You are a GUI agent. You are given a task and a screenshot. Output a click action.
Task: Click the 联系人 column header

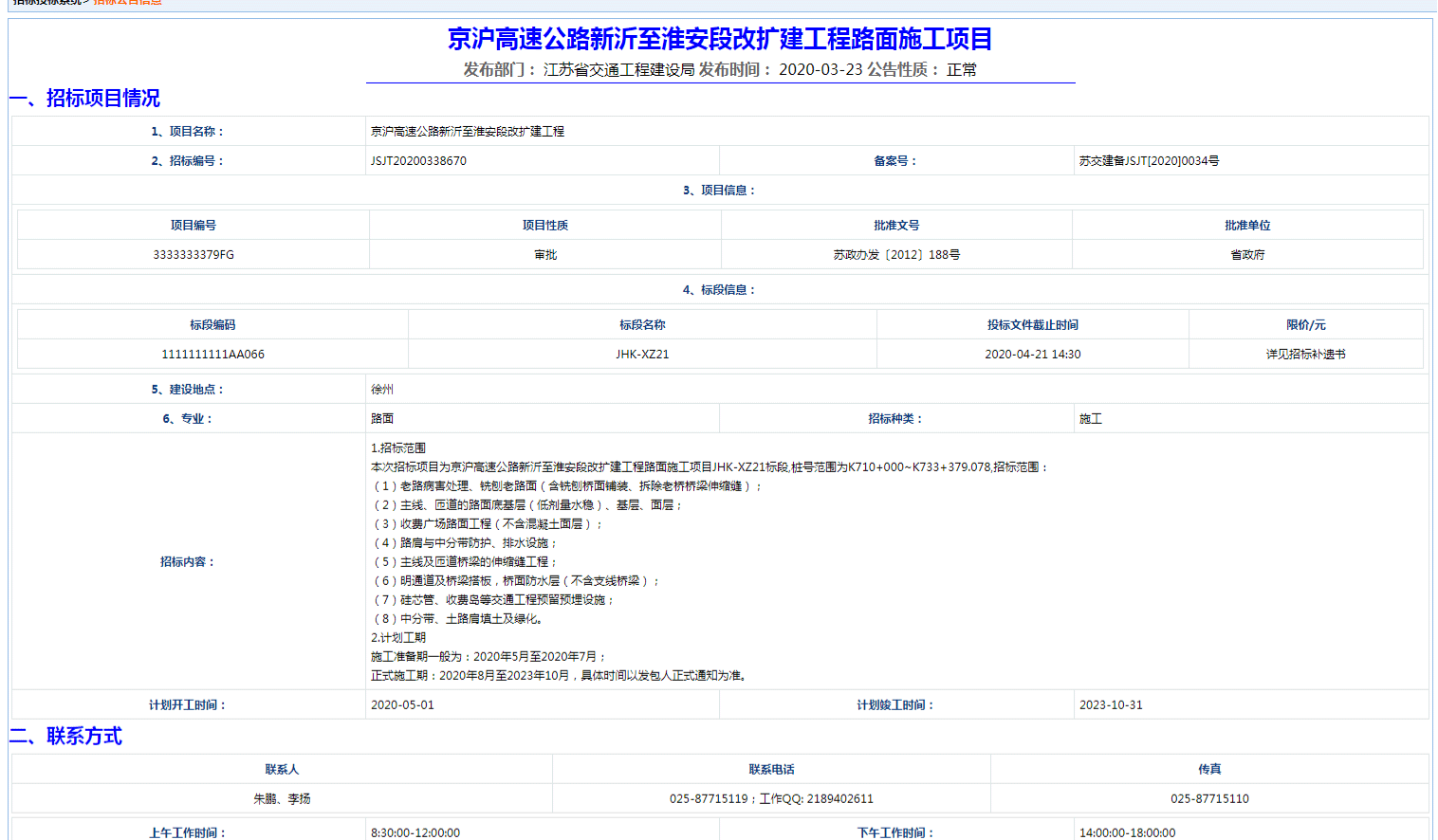pyautogui.click(x=282, y=770)
